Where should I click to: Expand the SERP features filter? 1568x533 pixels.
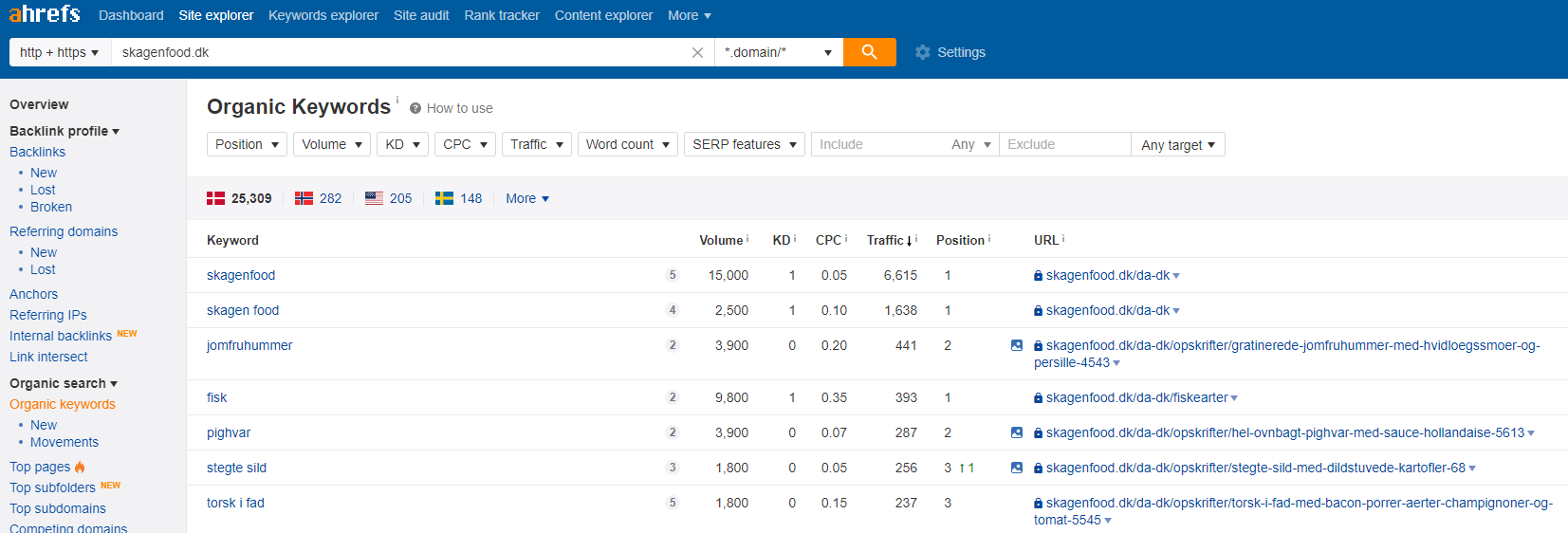coord(744,144)
